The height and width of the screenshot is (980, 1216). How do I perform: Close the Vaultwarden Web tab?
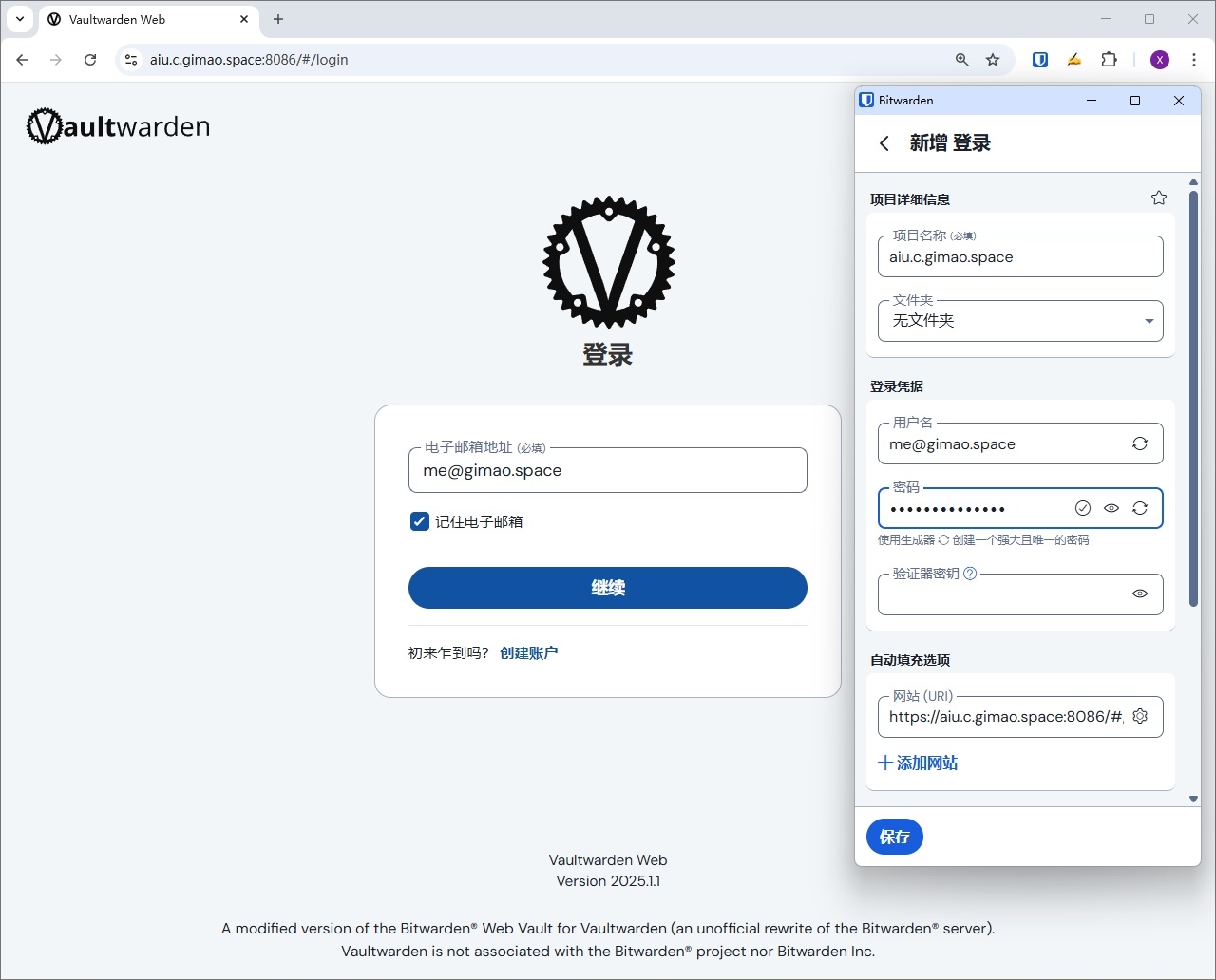coord(244,19)
